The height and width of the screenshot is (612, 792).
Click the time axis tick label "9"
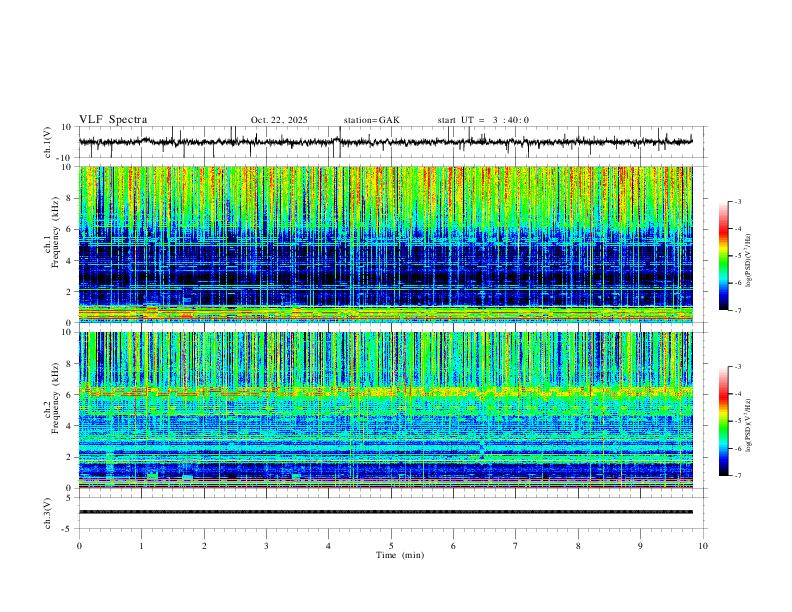click(x=640, y=546)
